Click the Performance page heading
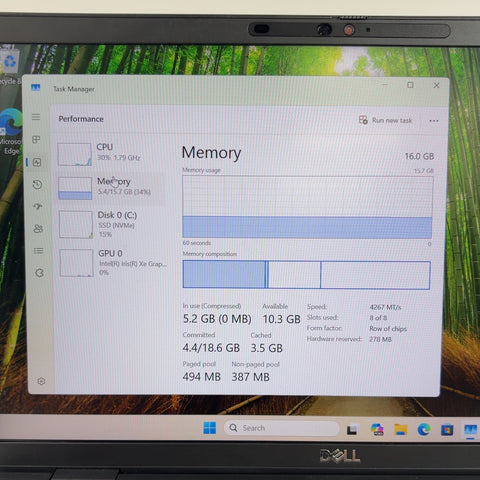480x480 pixels. pos(81,119)
